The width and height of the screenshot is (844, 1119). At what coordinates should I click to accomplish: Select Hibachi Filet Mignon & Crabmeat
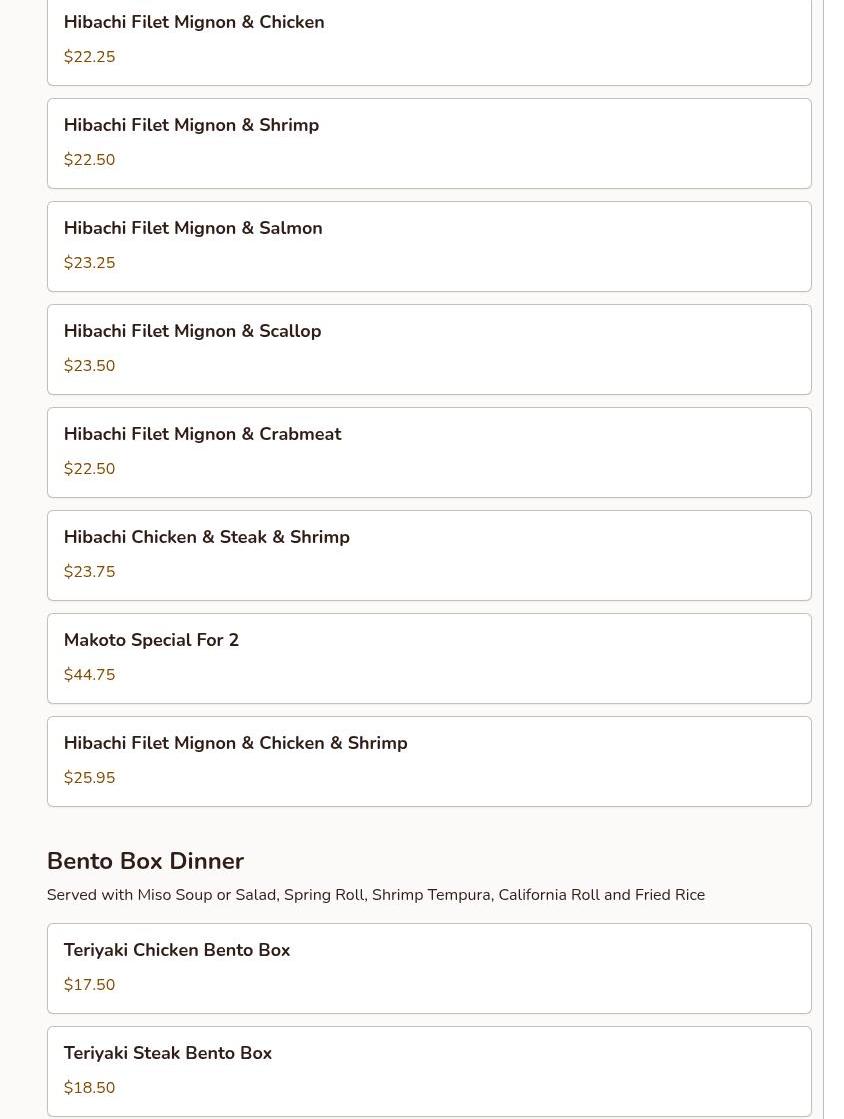click(429, 452)
